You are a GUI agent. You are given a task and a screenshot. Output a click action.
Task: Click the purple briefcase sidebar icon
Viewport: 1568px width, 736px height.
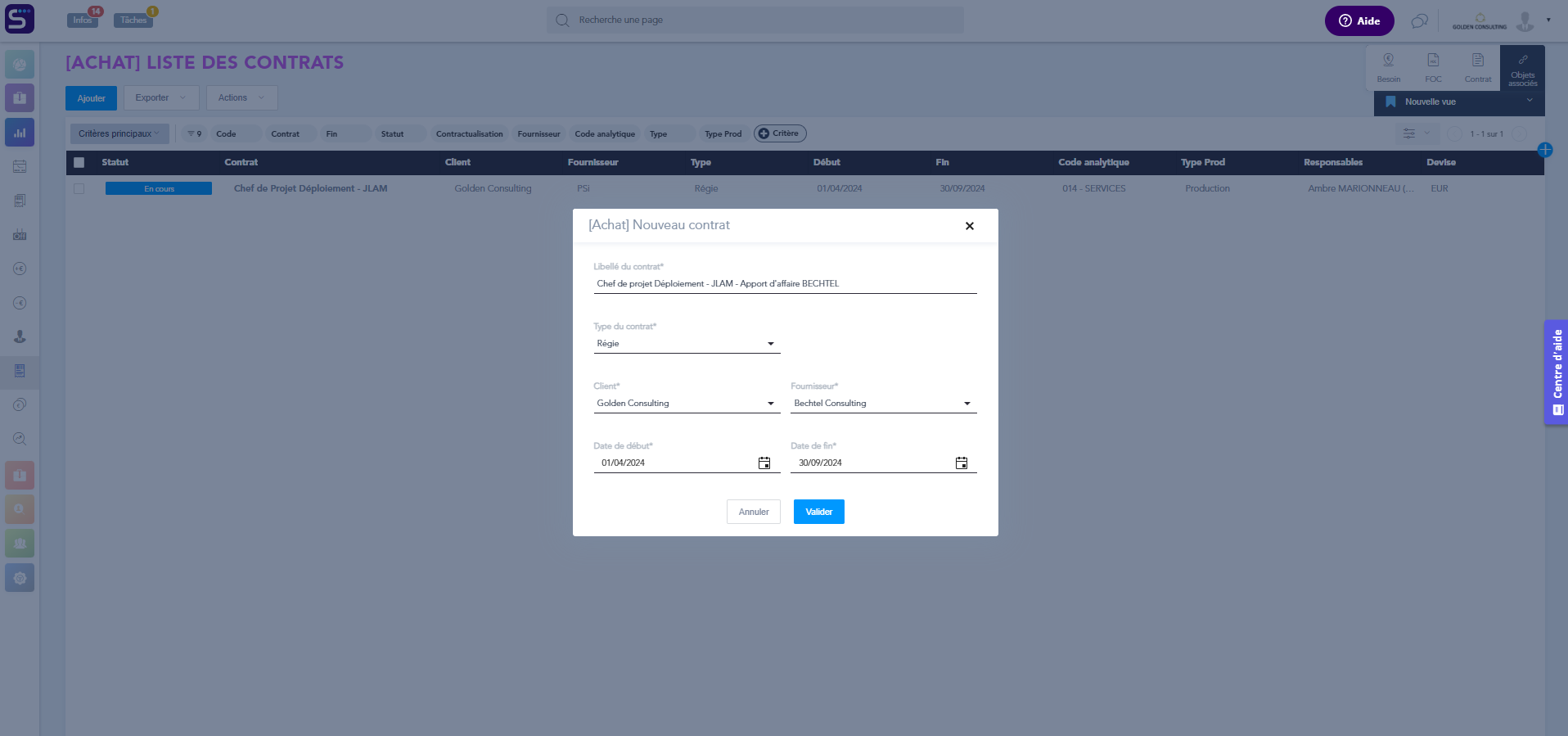20,97
